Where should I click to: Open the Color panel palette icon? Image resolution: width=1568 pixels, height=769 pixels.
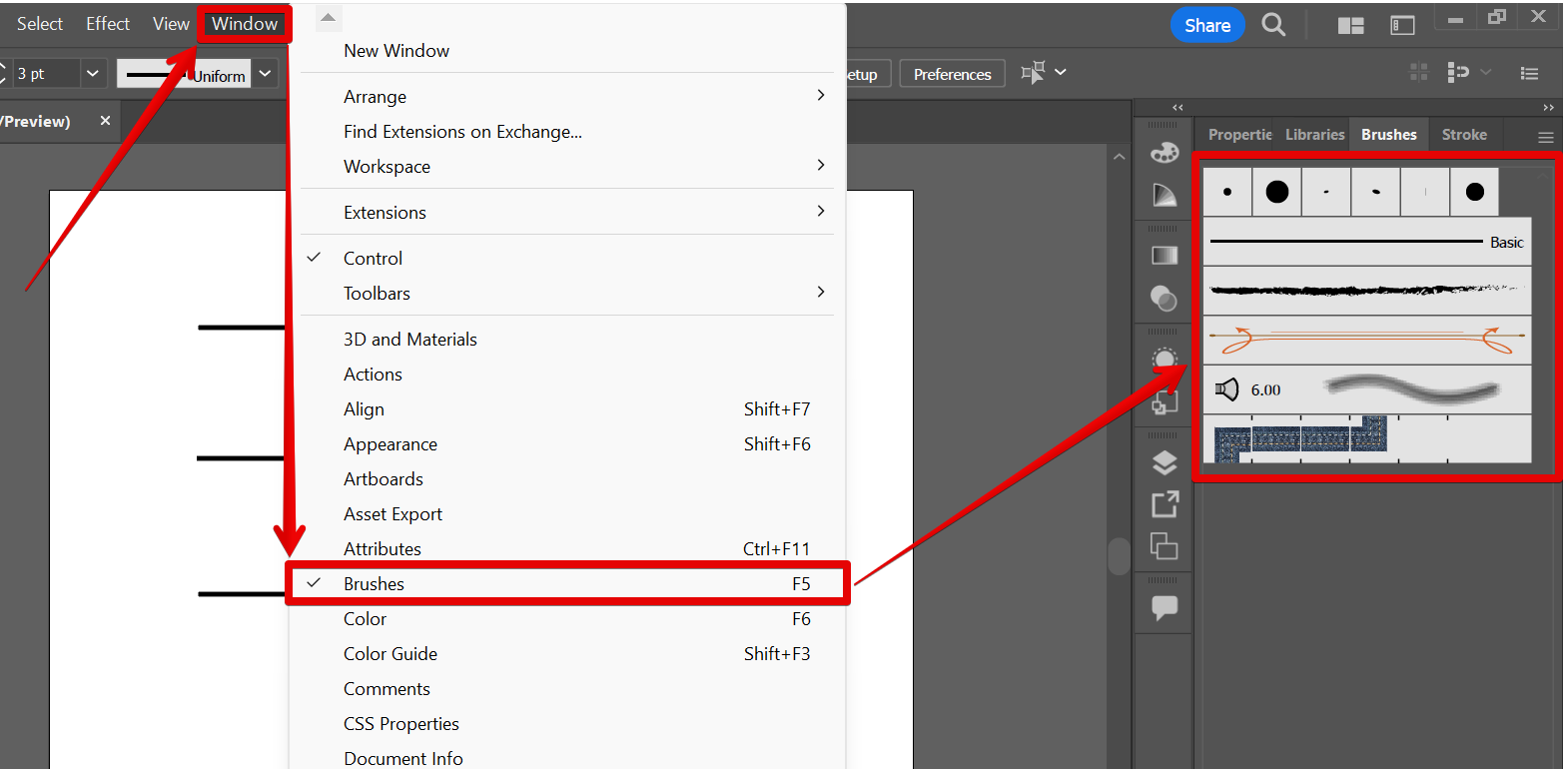1165,153
